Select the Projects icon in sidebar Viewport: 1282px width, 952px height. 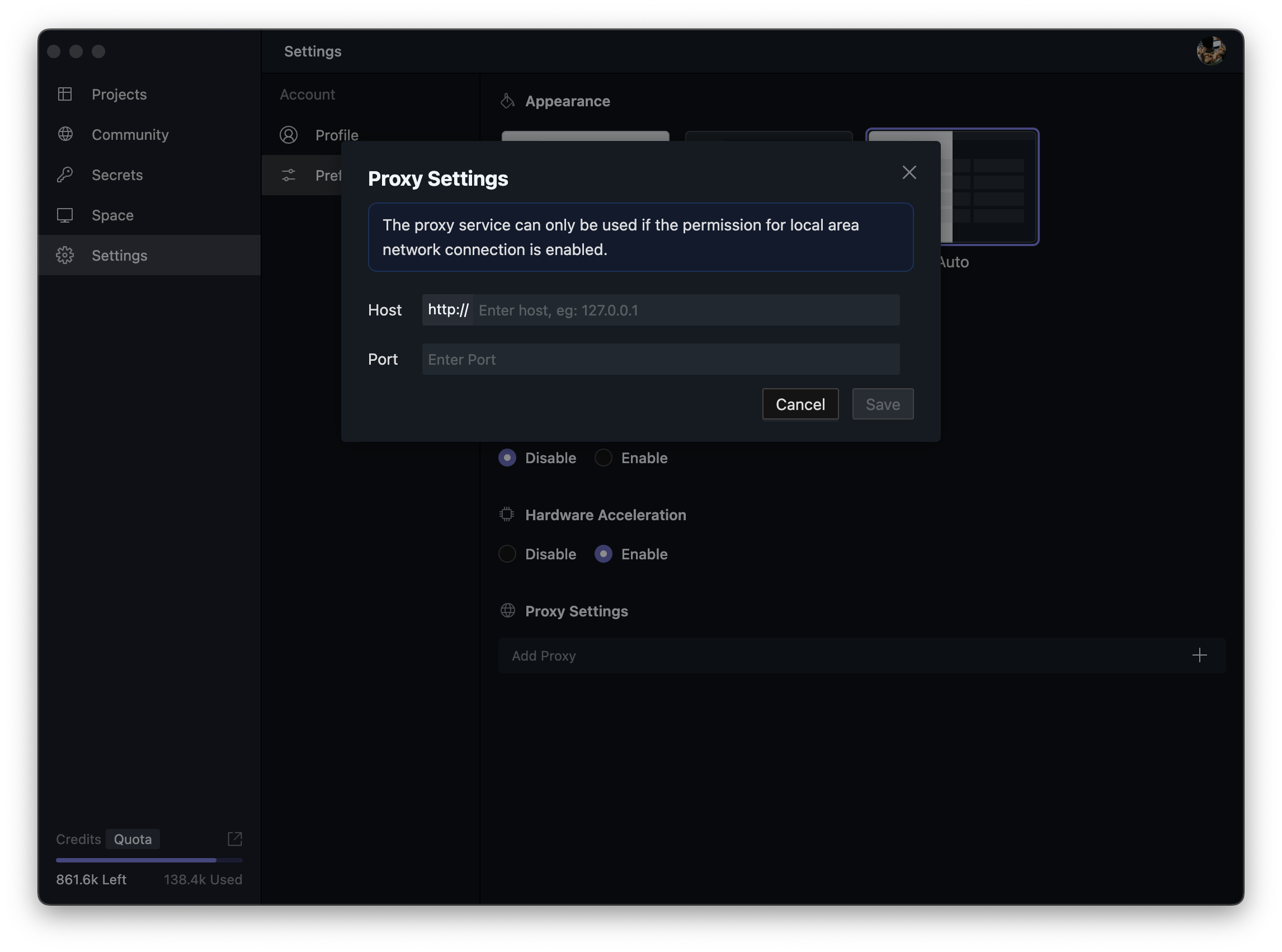[x=65, y=94]
